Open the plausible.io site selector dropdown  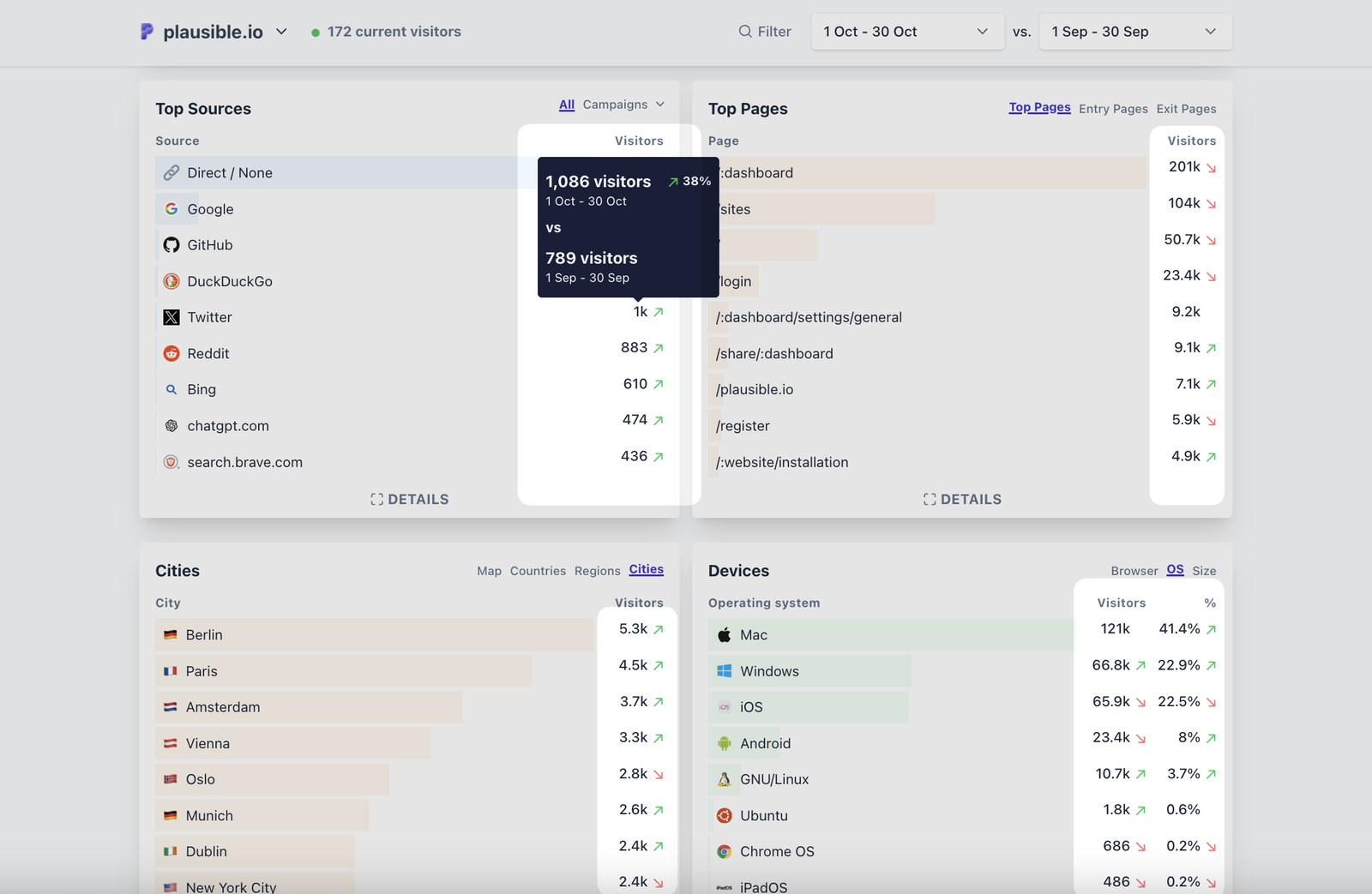[280, 31]
